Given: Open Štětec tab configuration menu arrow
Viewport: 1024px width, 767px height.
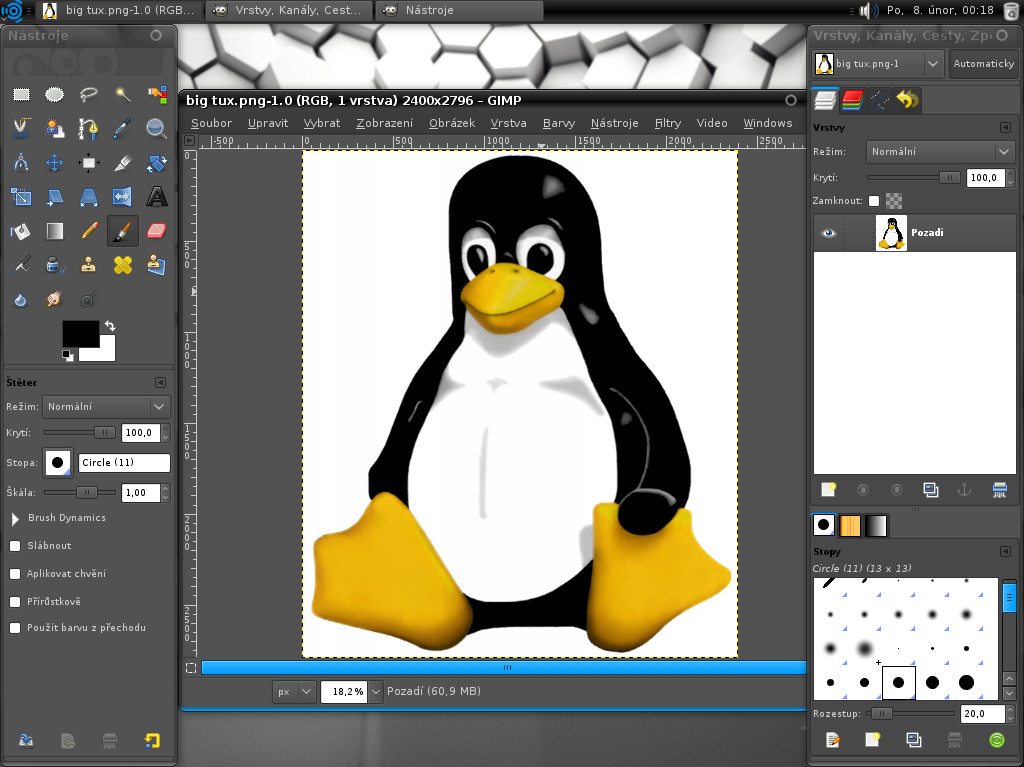Looking at the screenshot, I should 161,382.
